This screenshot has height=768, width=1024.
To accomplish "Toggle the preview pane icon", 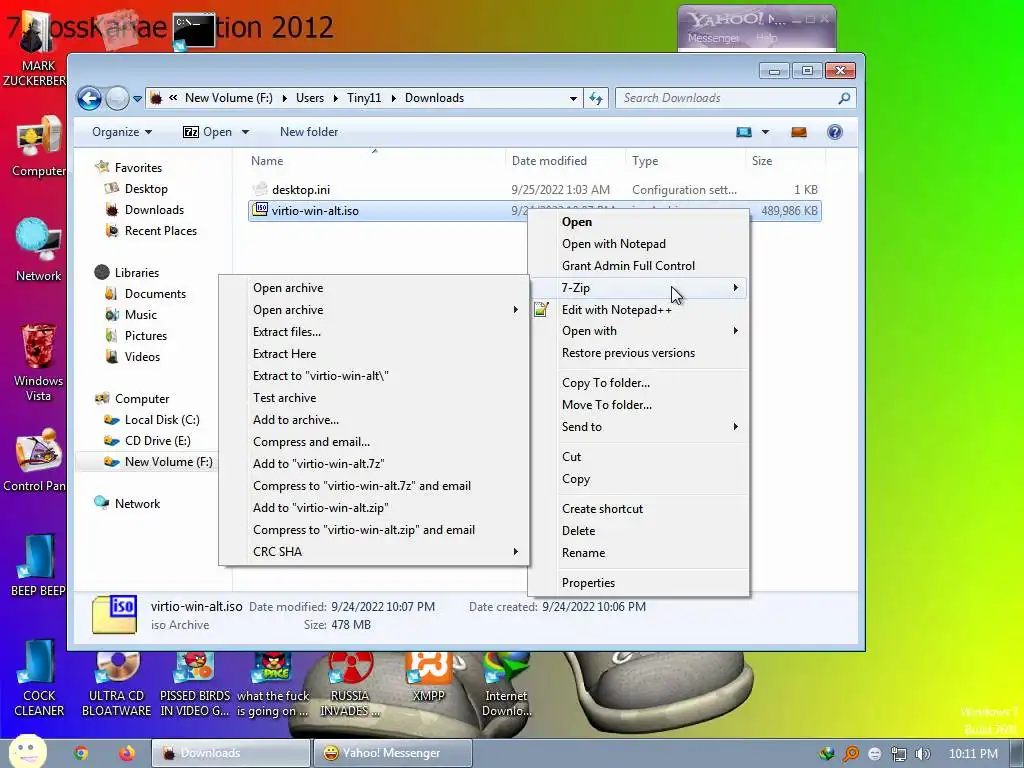I will (799, 132).
